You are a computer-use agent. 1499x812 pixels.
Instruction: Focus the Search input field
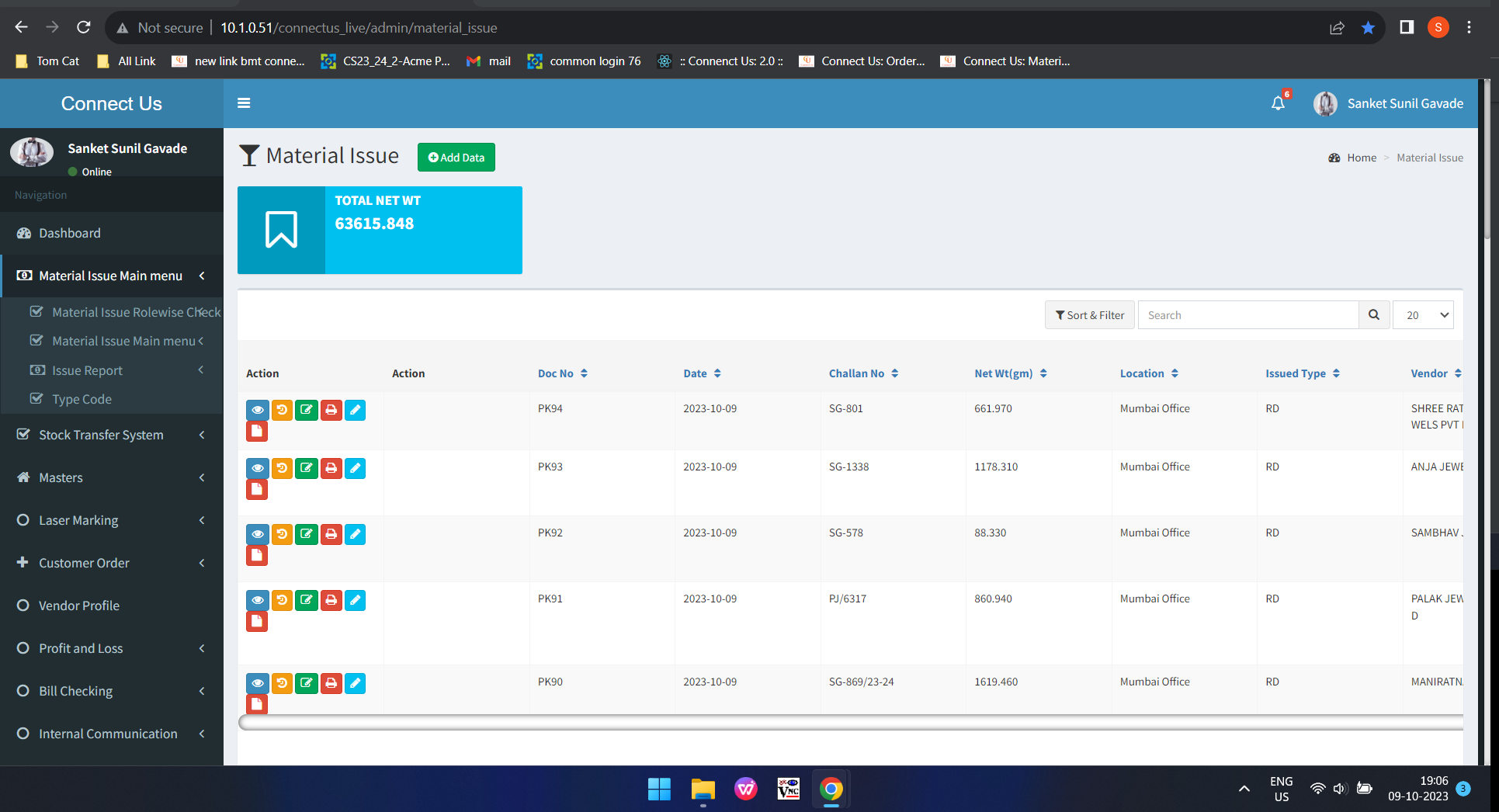coord(1248,315)
